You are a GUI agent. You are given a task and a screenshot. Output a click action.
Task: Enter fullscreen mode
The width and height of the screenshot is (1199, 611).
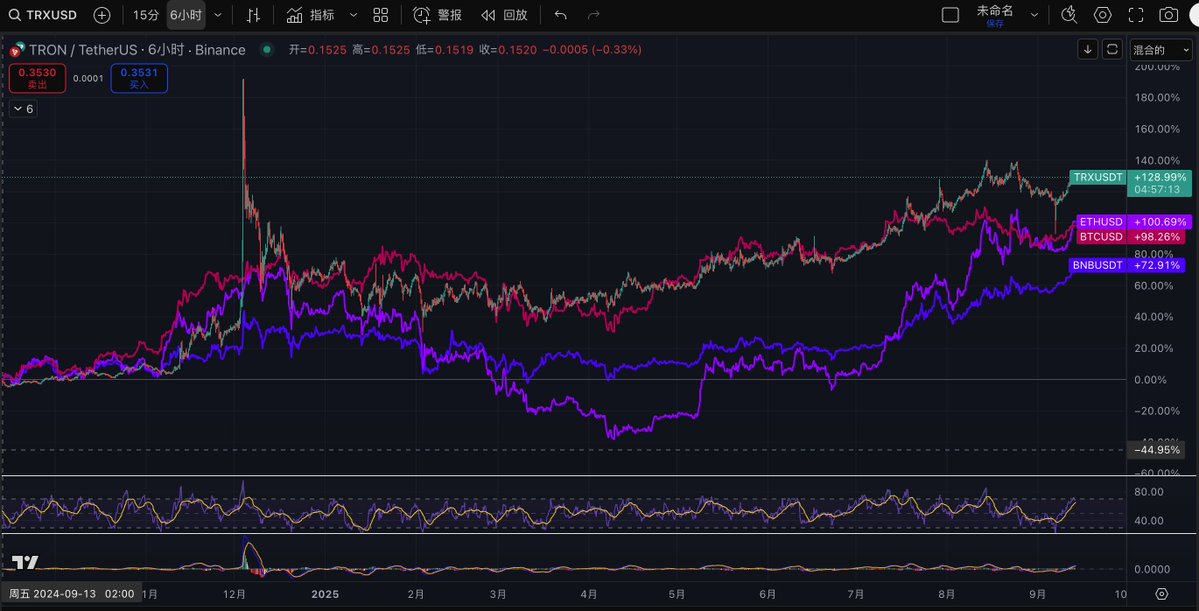coord(1136,15)
